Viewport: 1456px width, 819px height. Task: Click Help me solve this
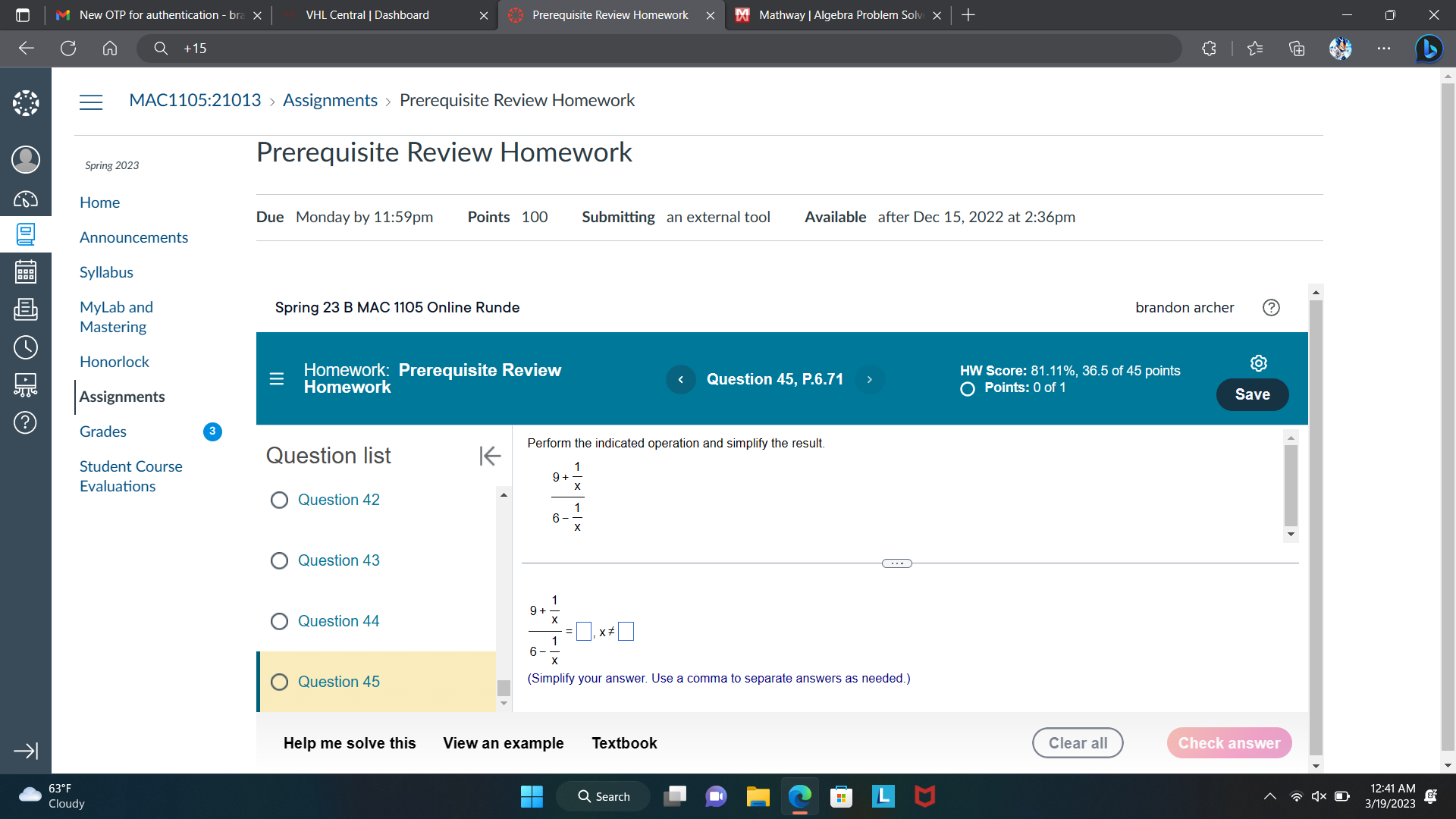(350, 743)
